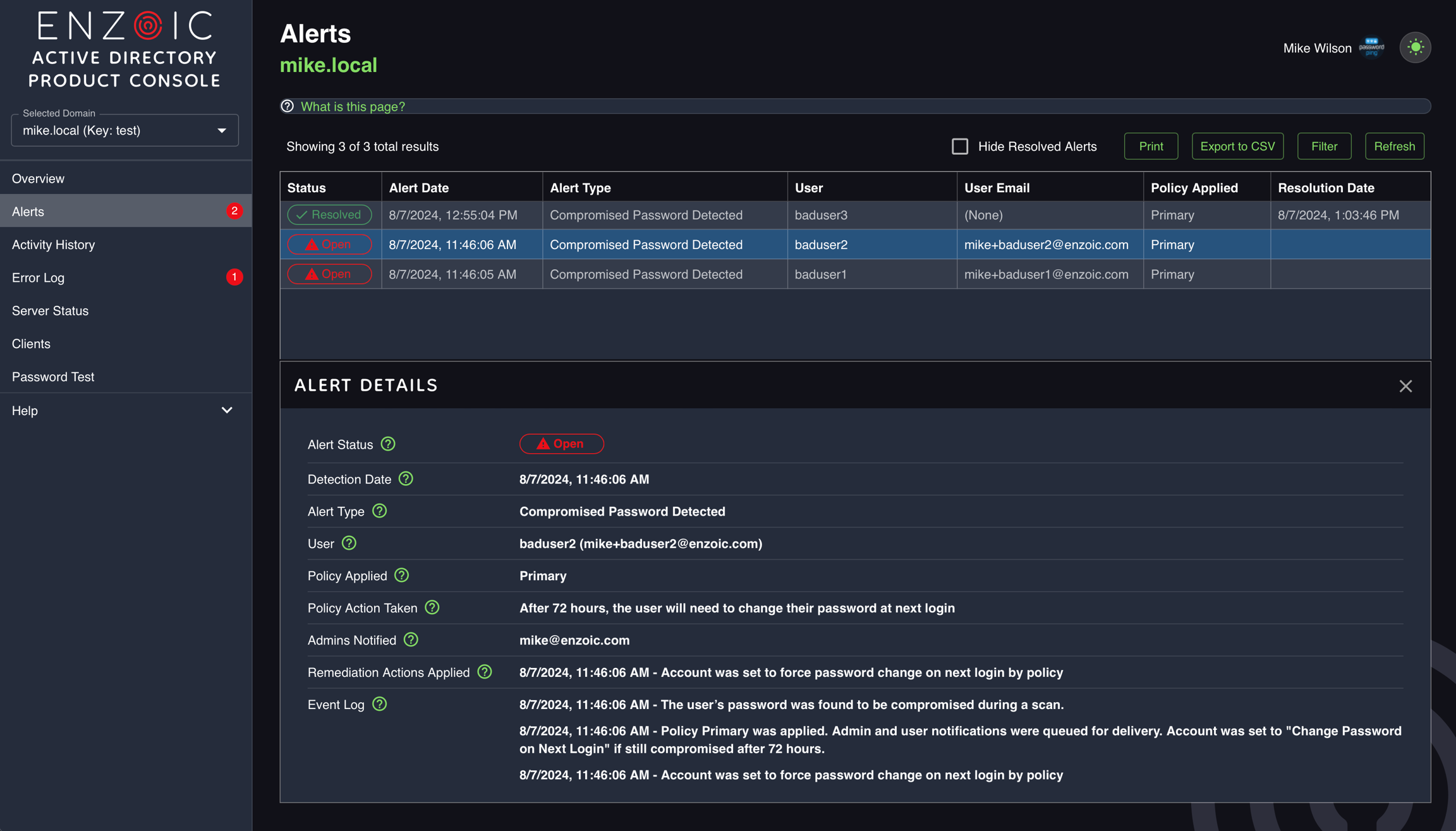Click help icon next to Admins Notified
1456x831 pixels.
pos(411,640)
